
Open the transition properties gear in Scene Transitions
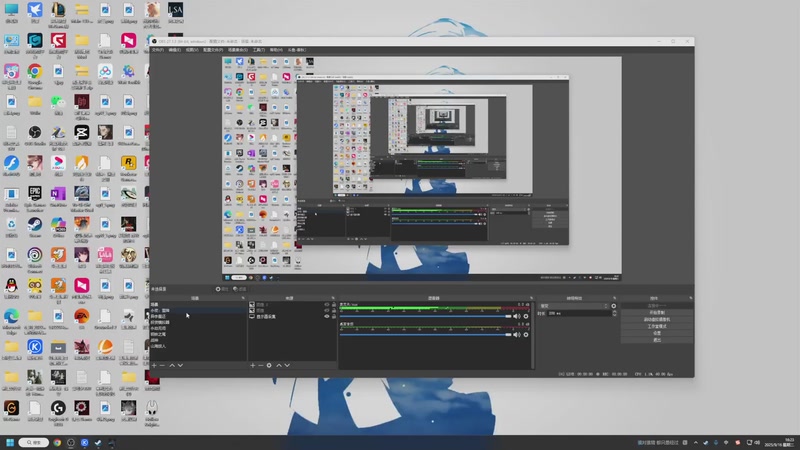(614, 306)
